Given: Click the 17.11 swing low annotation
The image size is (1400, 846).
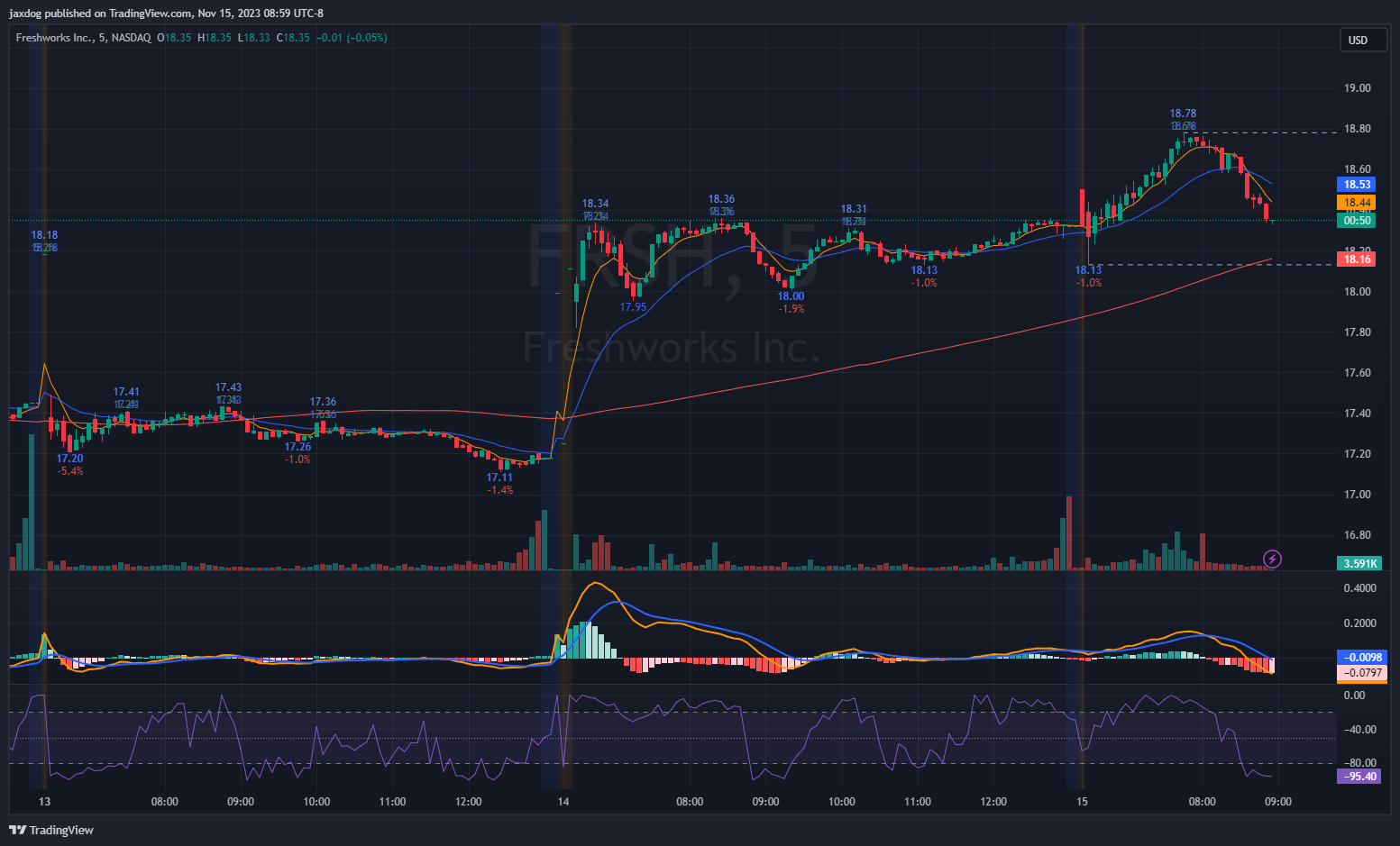Looking at the screenshot, I should click(499, 478).
